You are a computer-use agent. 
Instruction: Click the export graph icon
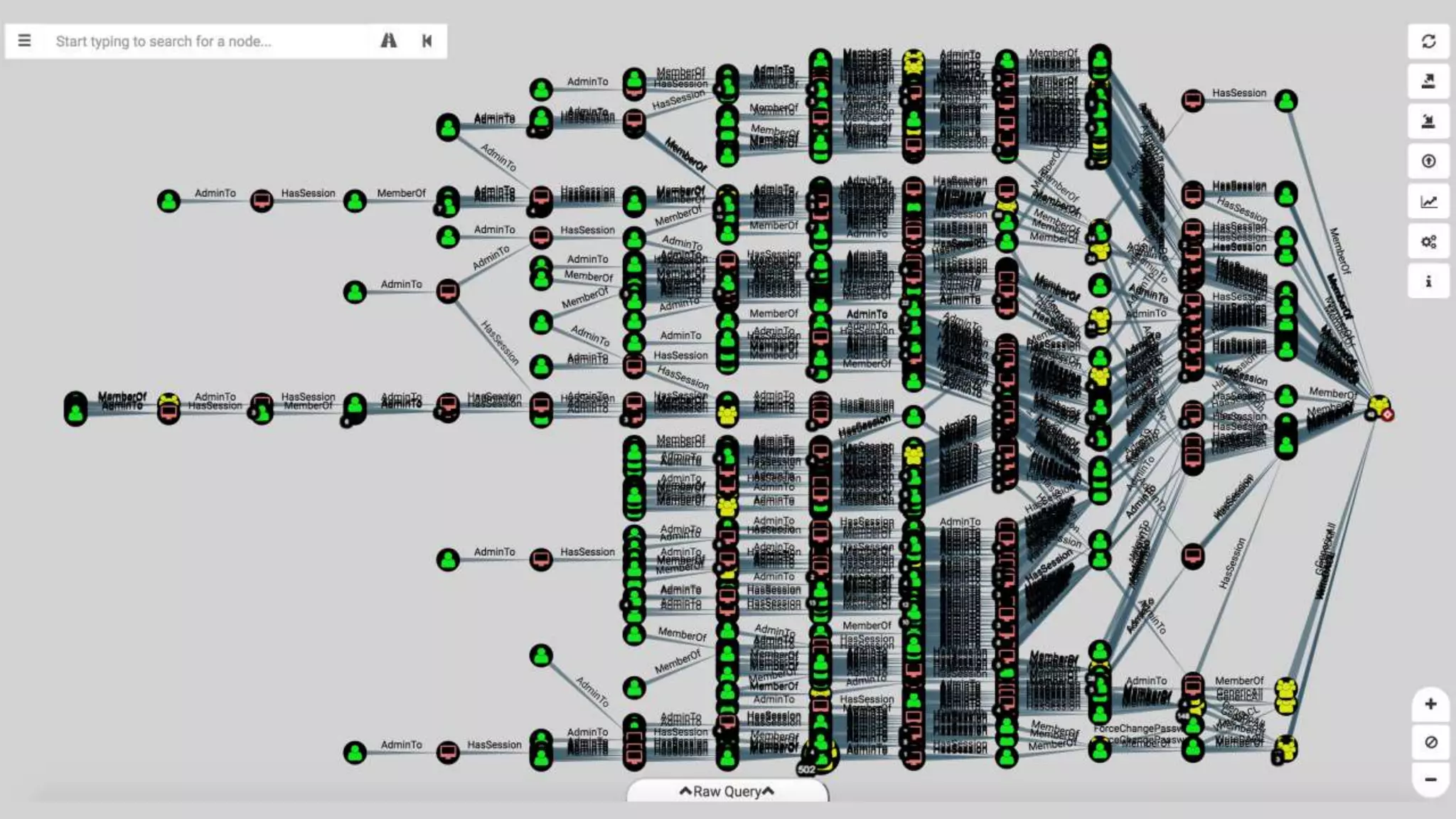(1428, 81)
